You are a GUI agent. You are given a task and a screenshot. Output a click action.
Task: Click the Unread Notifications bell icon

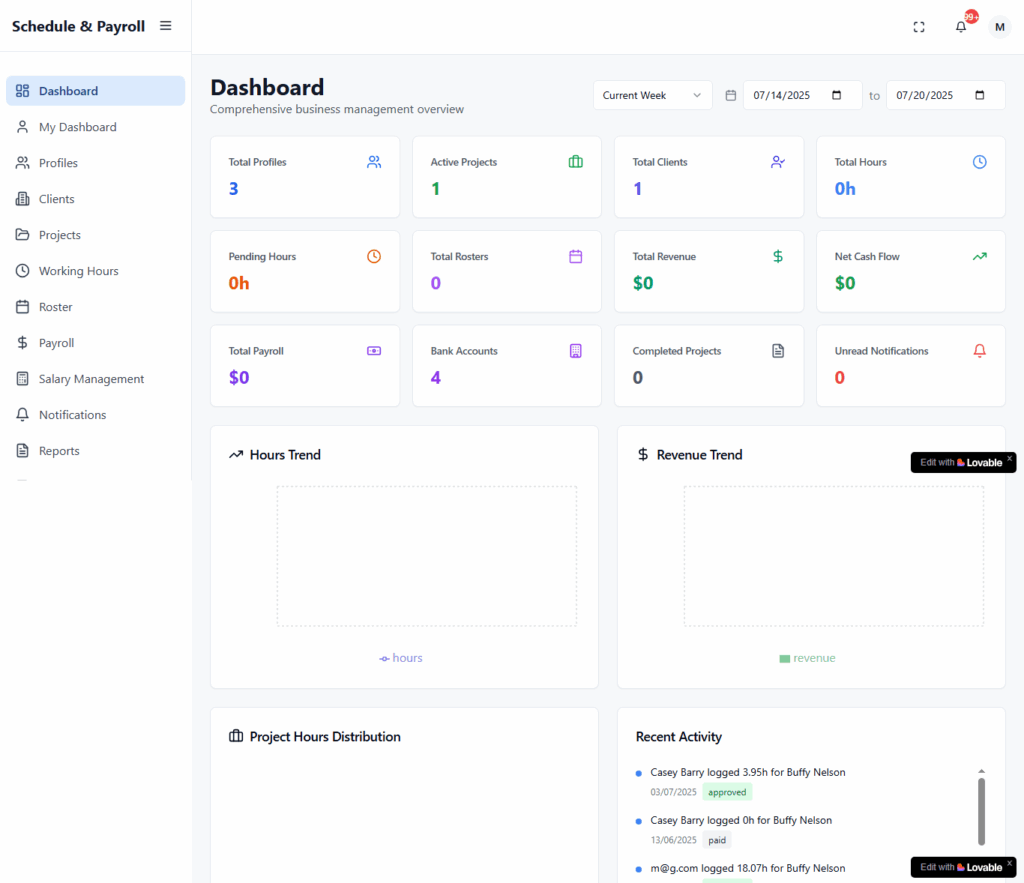[980, 351]
